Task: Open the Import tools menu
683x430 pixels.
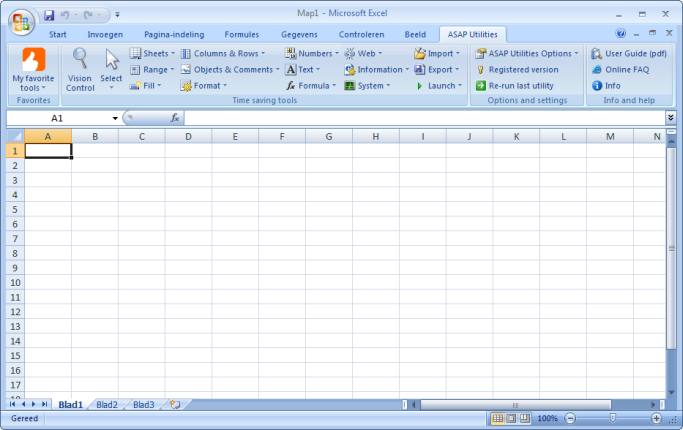Action: (437, 54)
